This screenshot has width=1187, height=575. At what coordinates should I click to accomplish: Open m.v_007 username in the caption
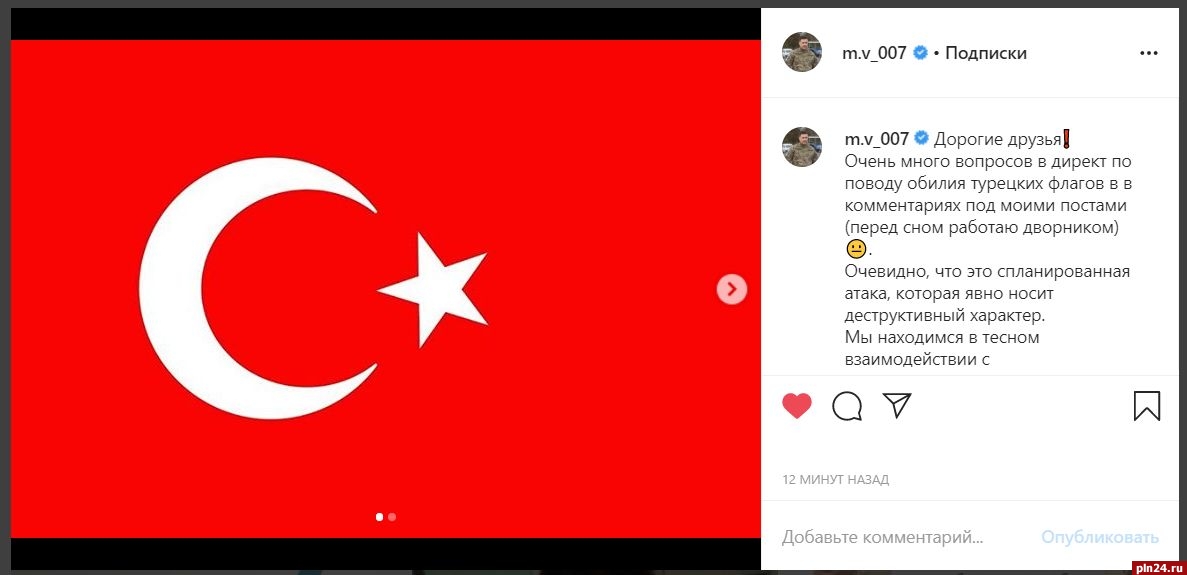[877, 139]
